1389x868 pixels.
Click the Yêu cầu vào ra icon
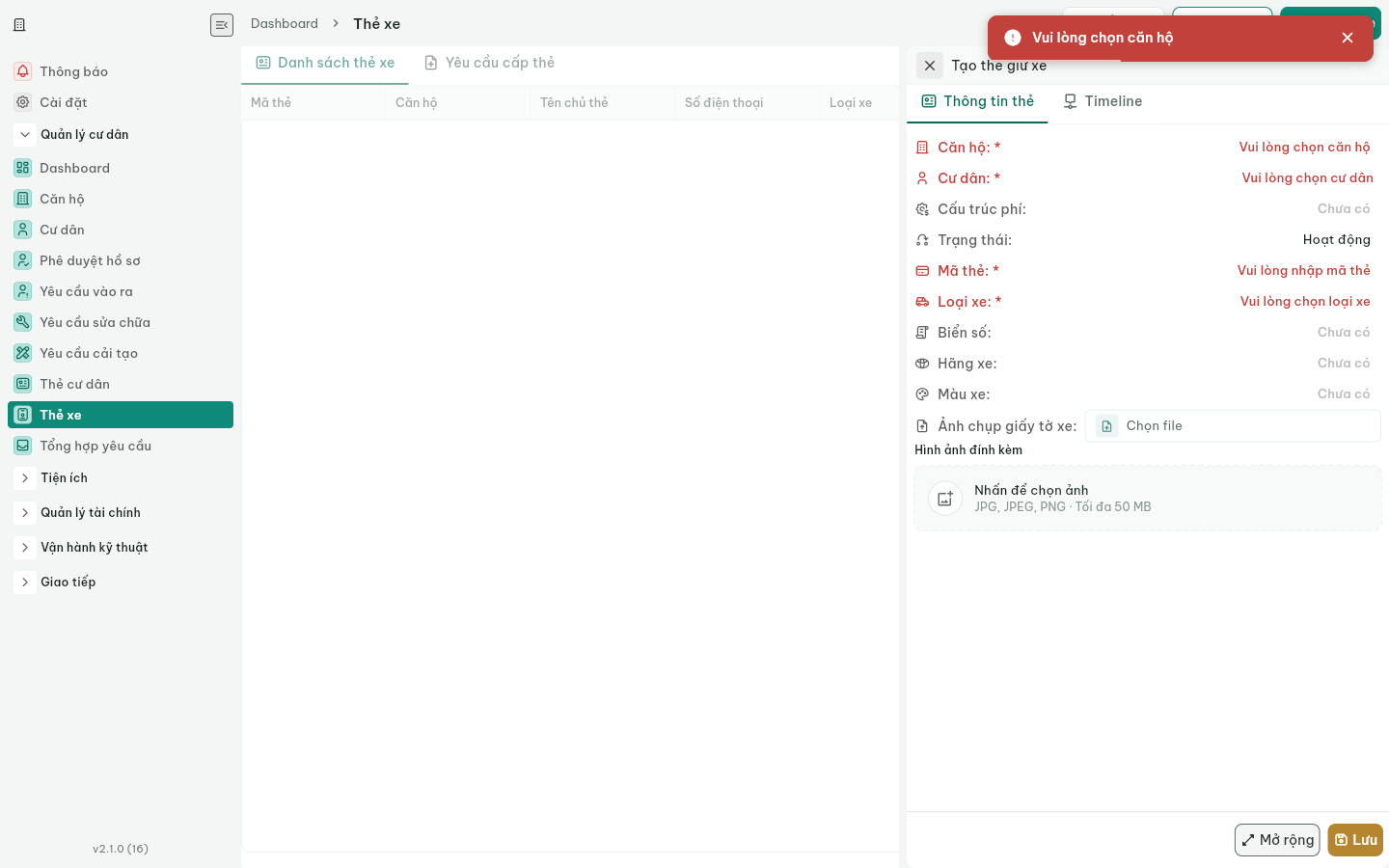click(23, 291)
